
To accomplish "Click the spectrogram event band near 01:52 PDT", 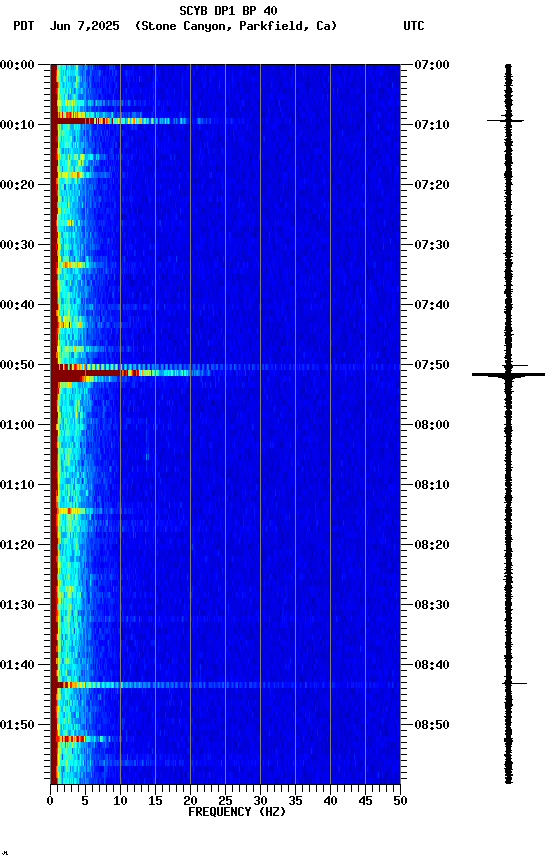I will 88,738.
